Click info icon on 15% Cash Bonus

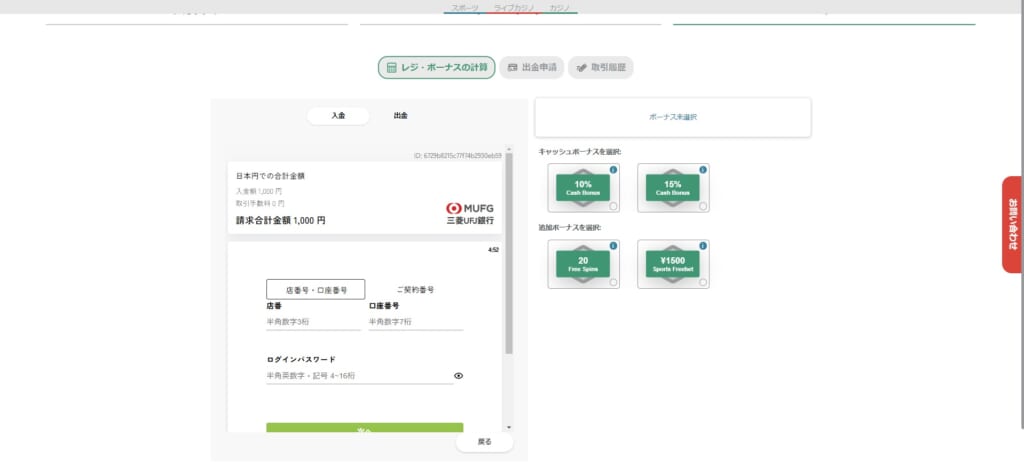(x=703, y=170)
